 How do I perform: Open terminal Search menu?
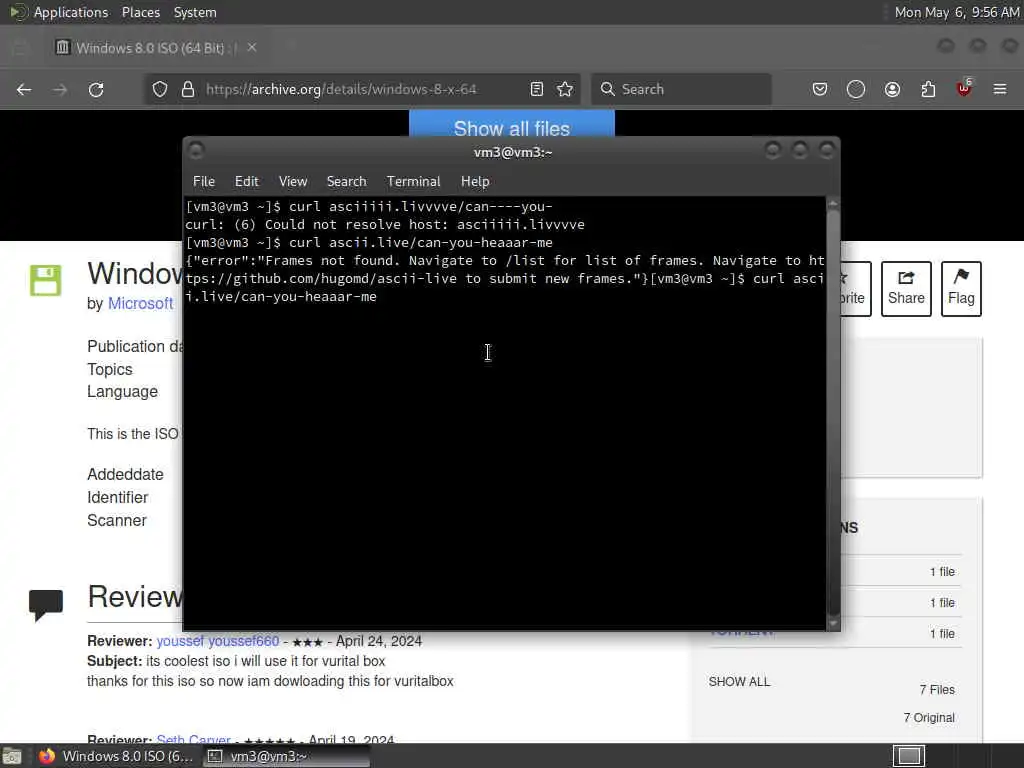coord(346,182)
